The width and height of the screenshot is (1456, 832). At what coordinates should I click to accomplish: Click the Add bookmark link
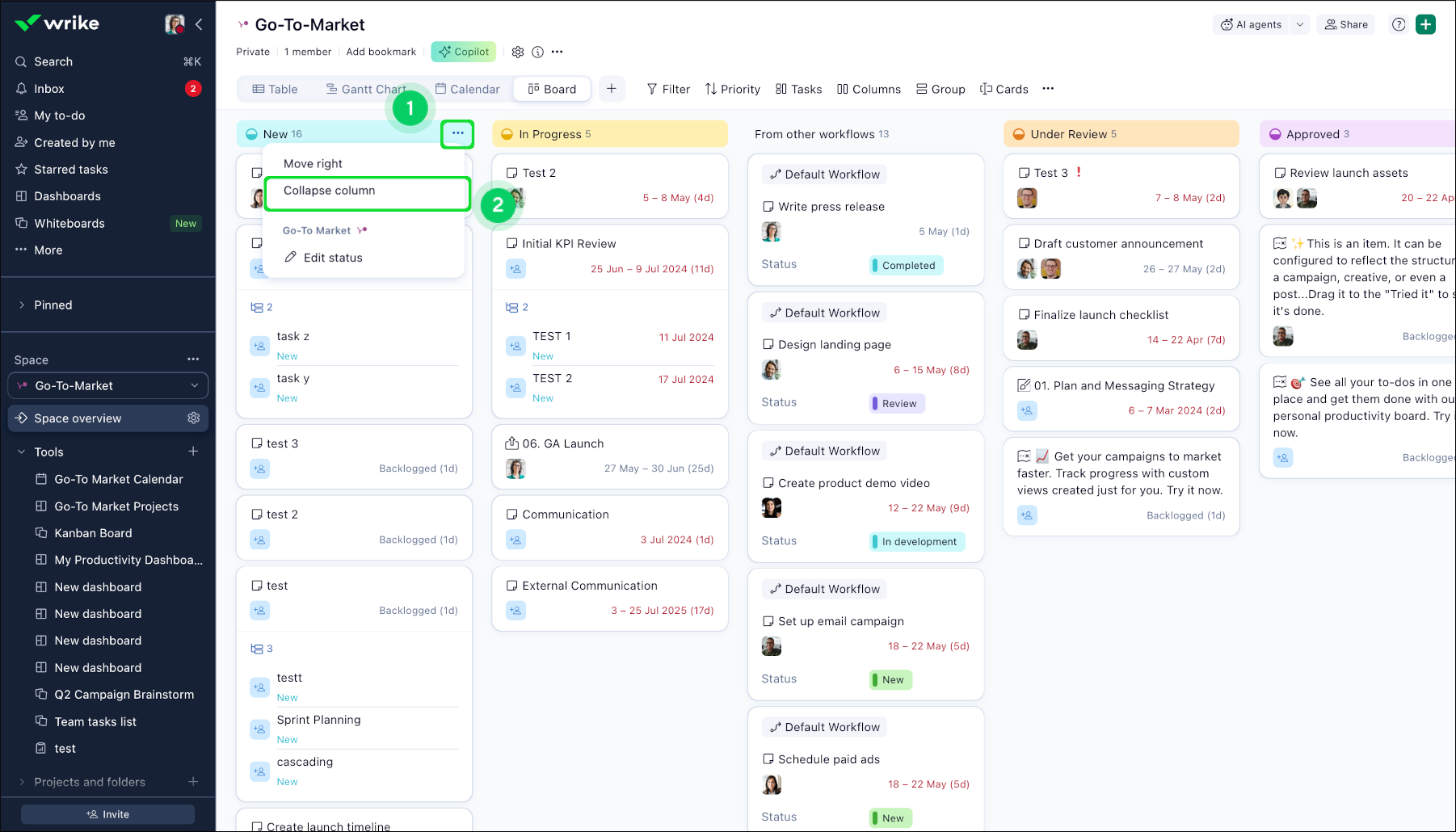coord(381,52)
